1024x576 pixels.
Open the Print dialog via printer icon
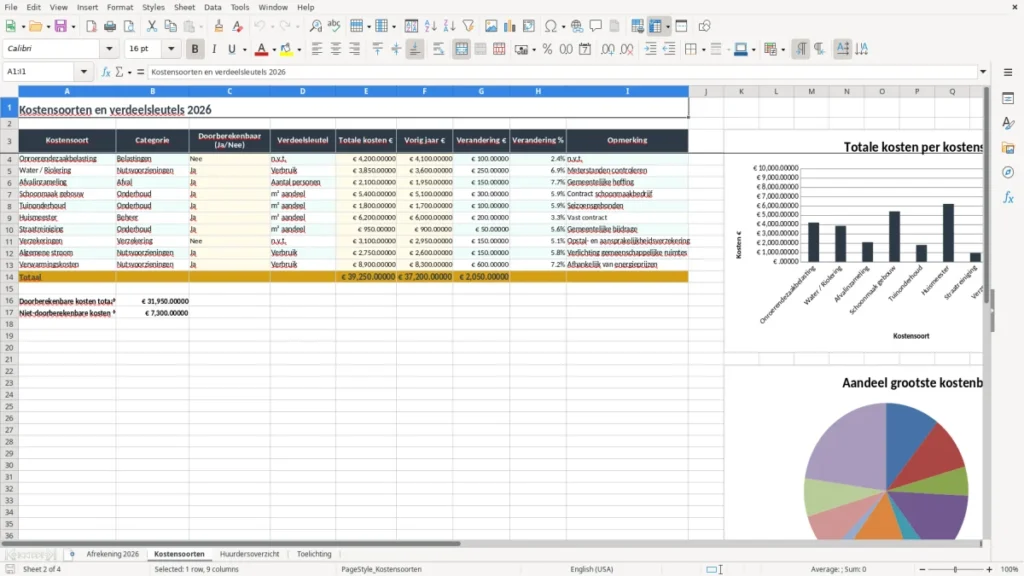click(110, 26)
